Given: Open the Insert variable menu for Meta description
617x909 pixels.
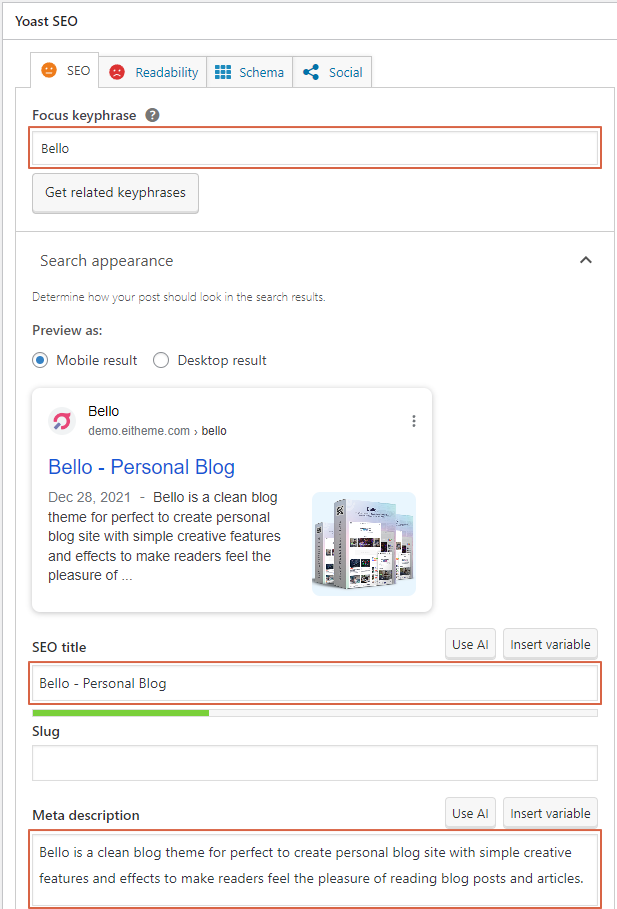Looking at the screenshot, I should tap(550, 813).
